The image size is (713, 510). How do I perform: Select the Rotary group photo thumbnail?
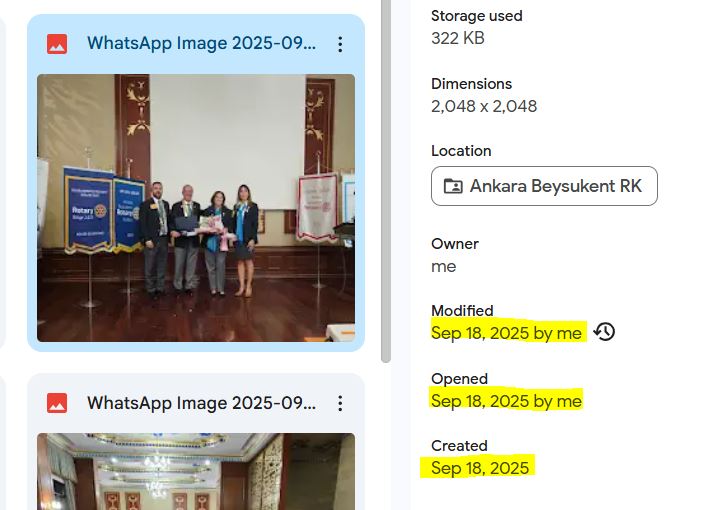tap(196, 208)
